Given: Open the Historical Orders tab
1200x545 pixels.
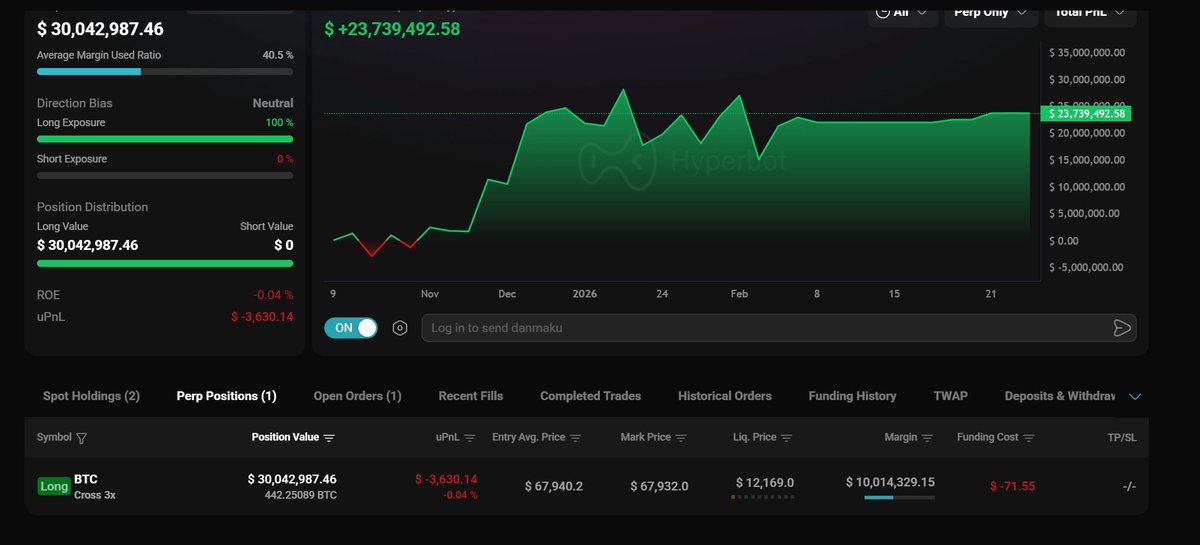Looking at the screenshot, I should point(725,396).
